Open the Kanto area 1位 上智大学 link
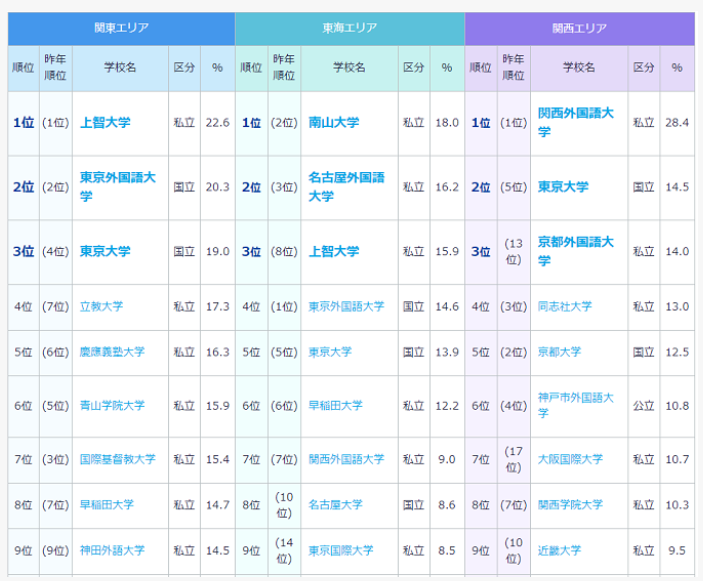The width and height of the screenshot is (703, 581). point(105,122)
